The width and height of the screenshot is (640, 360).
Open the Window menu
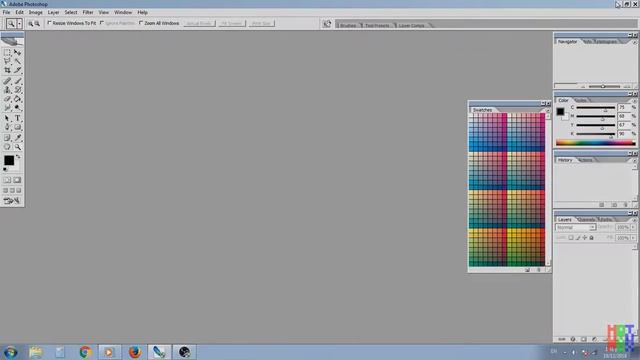click(123, 13)
